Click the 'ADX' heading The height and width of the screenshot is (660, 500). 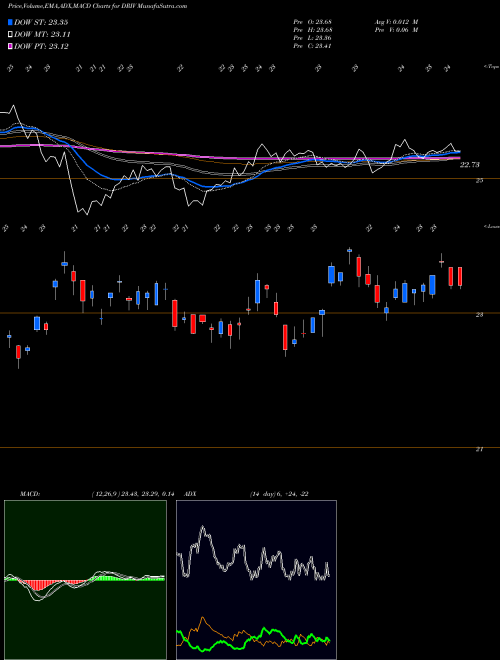tap(190, 494)
